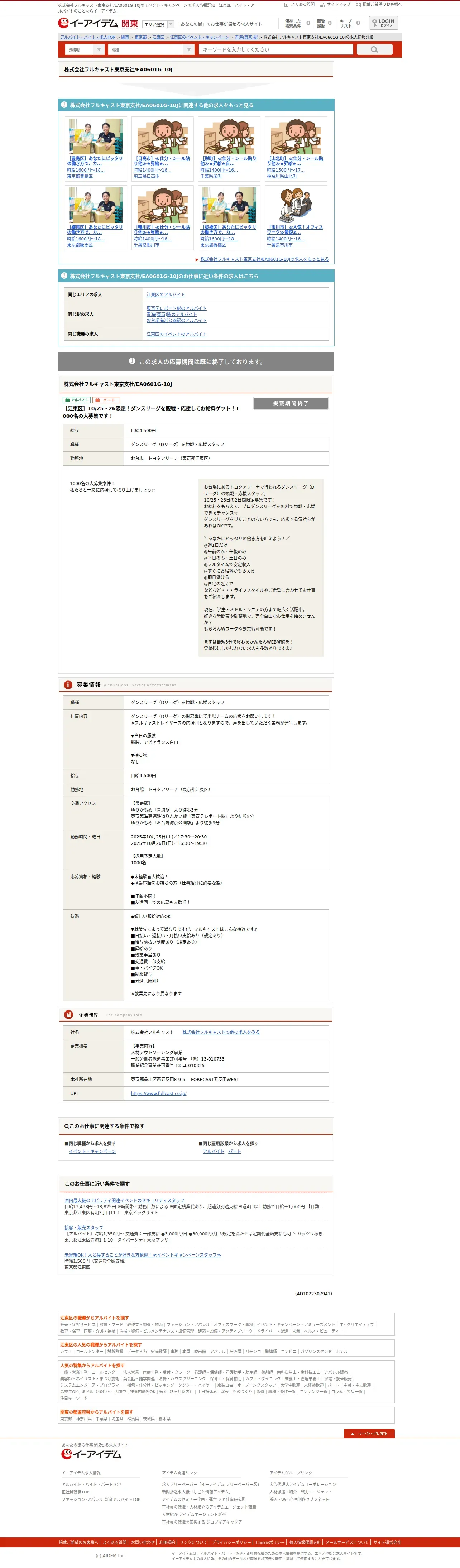Open アルバイト link under 同じ雇用形態
The height and width of the screenshot is (1568, 460).
click(214, 1152)
